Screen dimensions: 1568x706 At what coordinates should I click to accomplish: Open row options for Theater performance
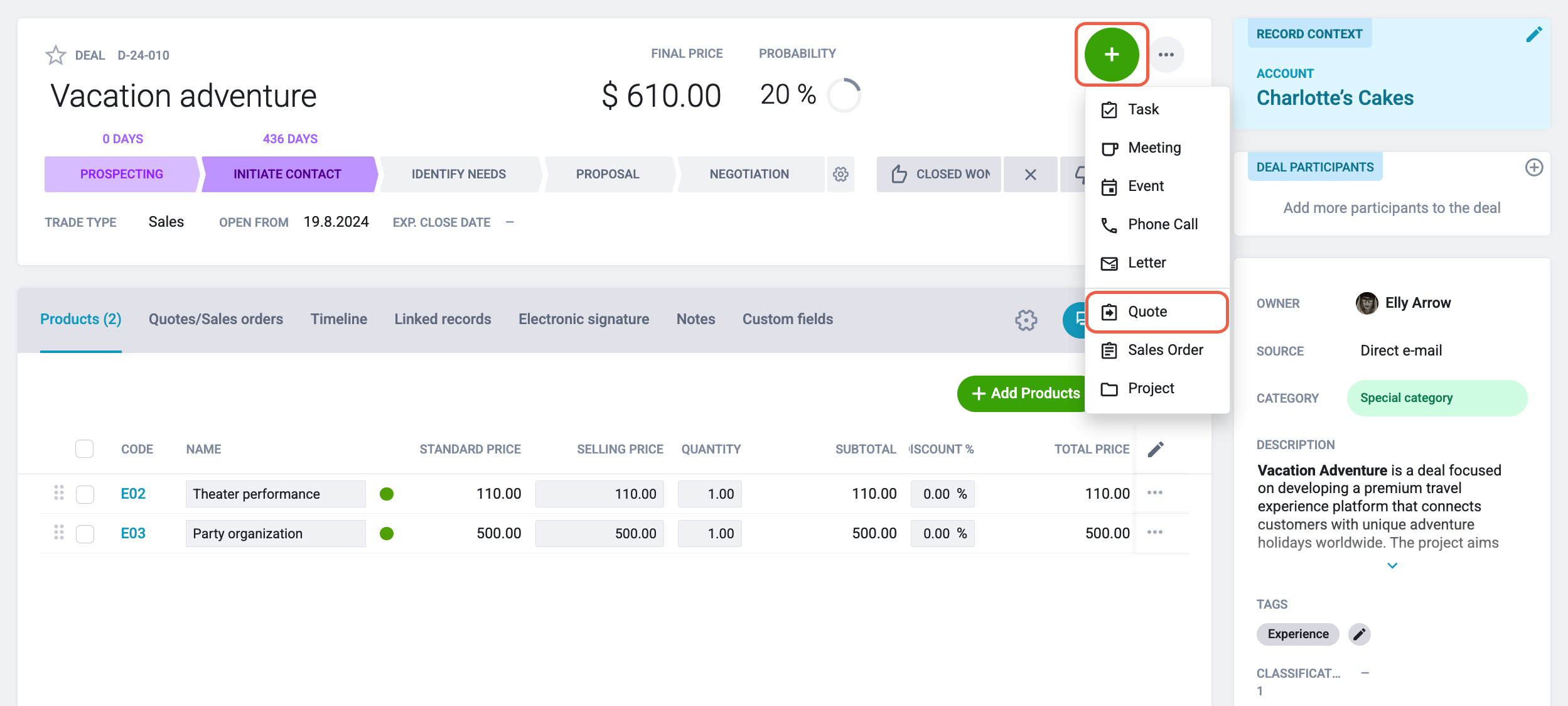(x=1154, y=493)
